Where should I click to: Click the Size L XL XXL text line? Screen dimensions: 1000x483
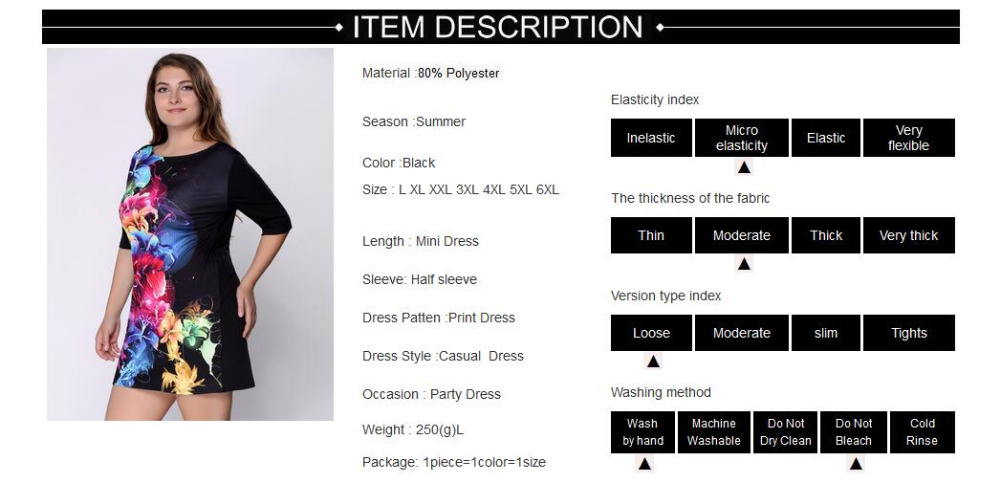[x=460, y=189]
